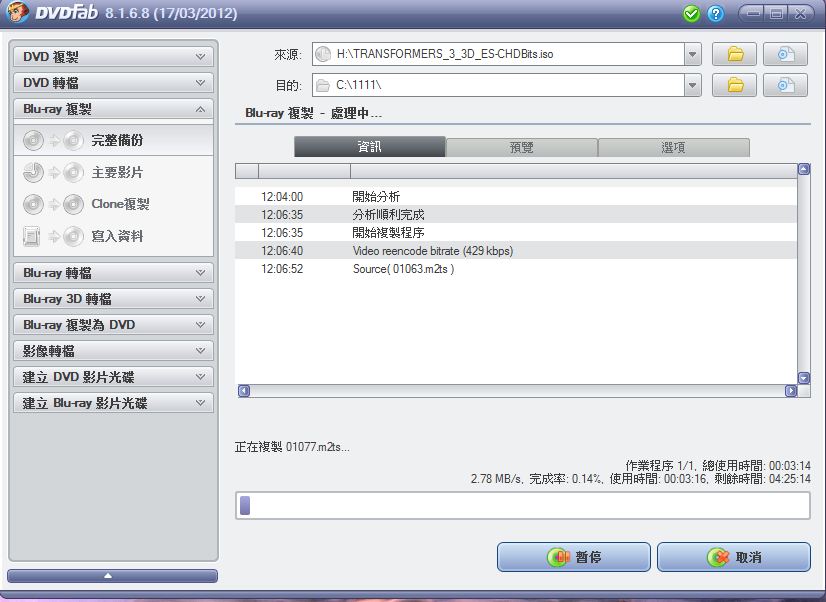This screenshot has width=826, height=602.
Task: Open destination path dropdown arrow
Action: (692, 85)
